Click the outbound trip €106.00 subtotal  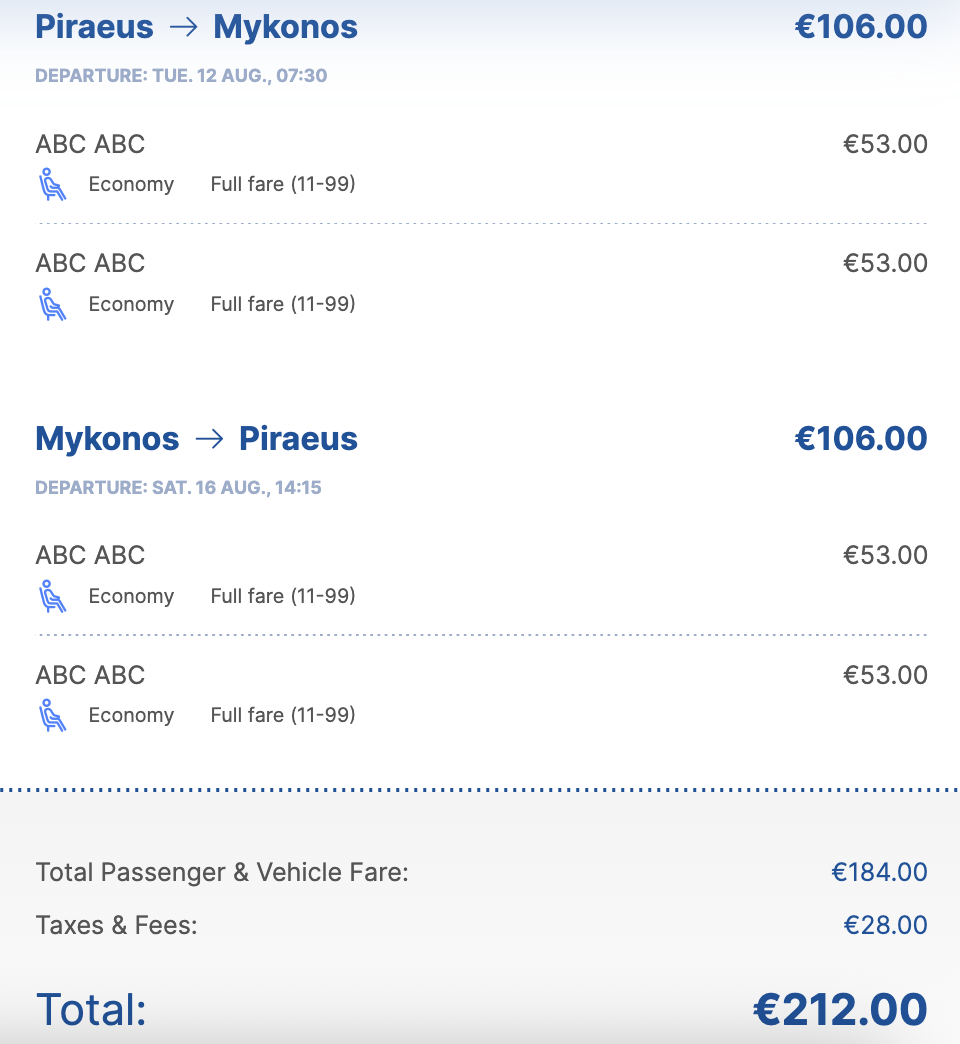click(x=861, y=27)
